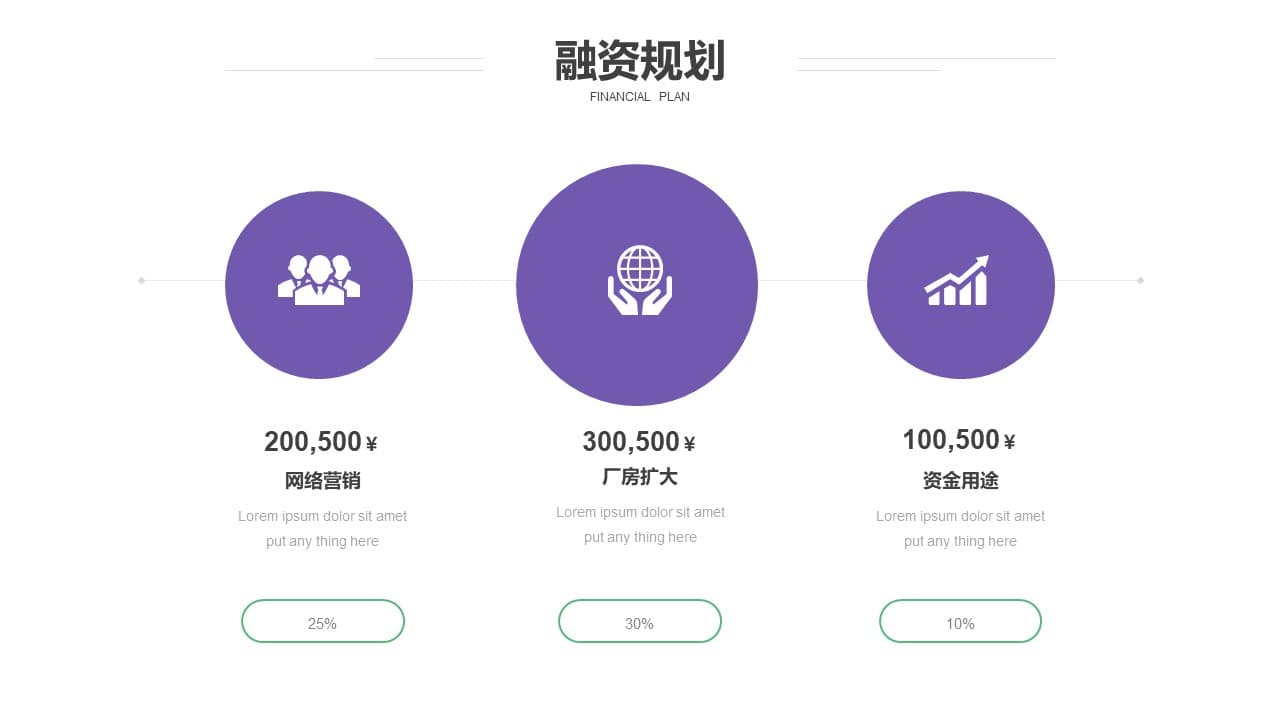Select the 融资规划 title text
Viewport: 1280px width, 720px height.
tap(640, 61)
